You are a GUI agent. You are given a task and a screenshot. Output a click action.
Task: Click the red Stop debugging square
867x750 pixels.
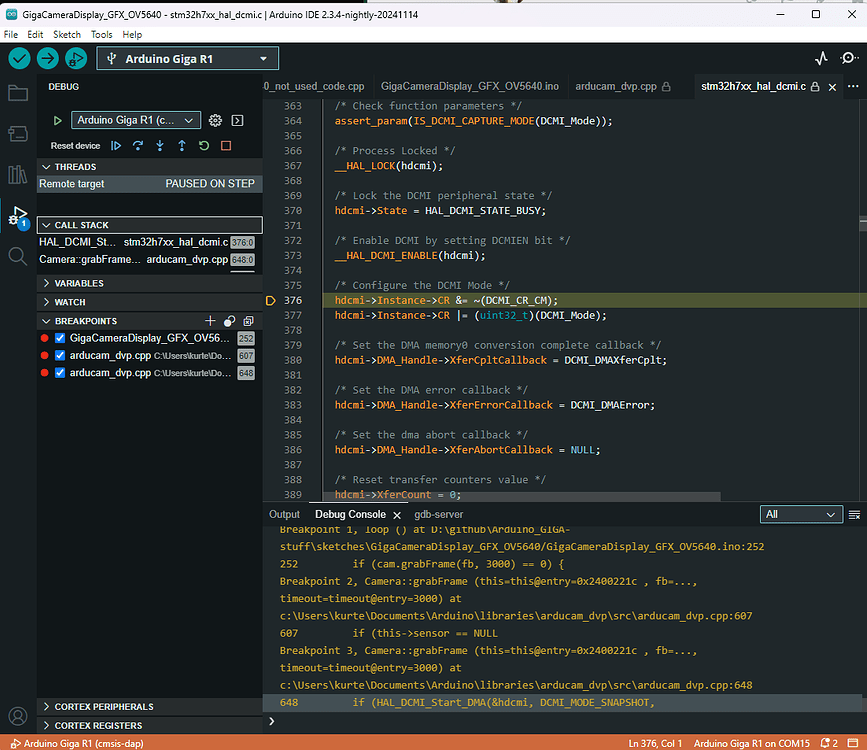click(226, 146)
